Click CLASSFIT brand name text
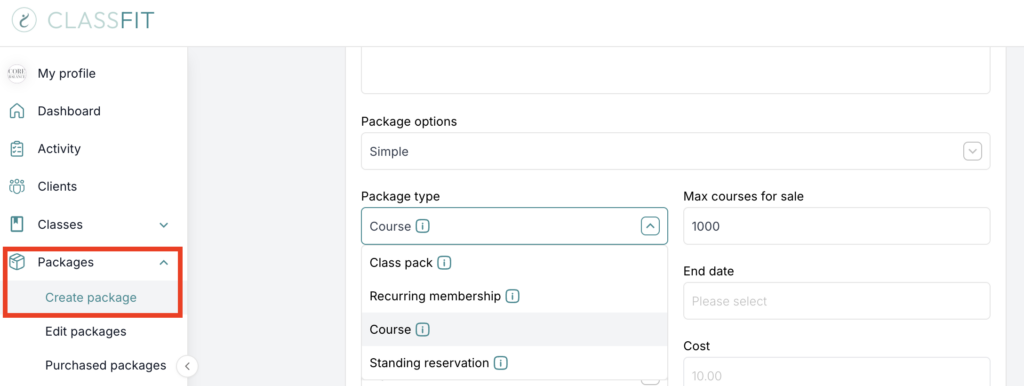Screen dimensions: 1024x386 (101, 20)
